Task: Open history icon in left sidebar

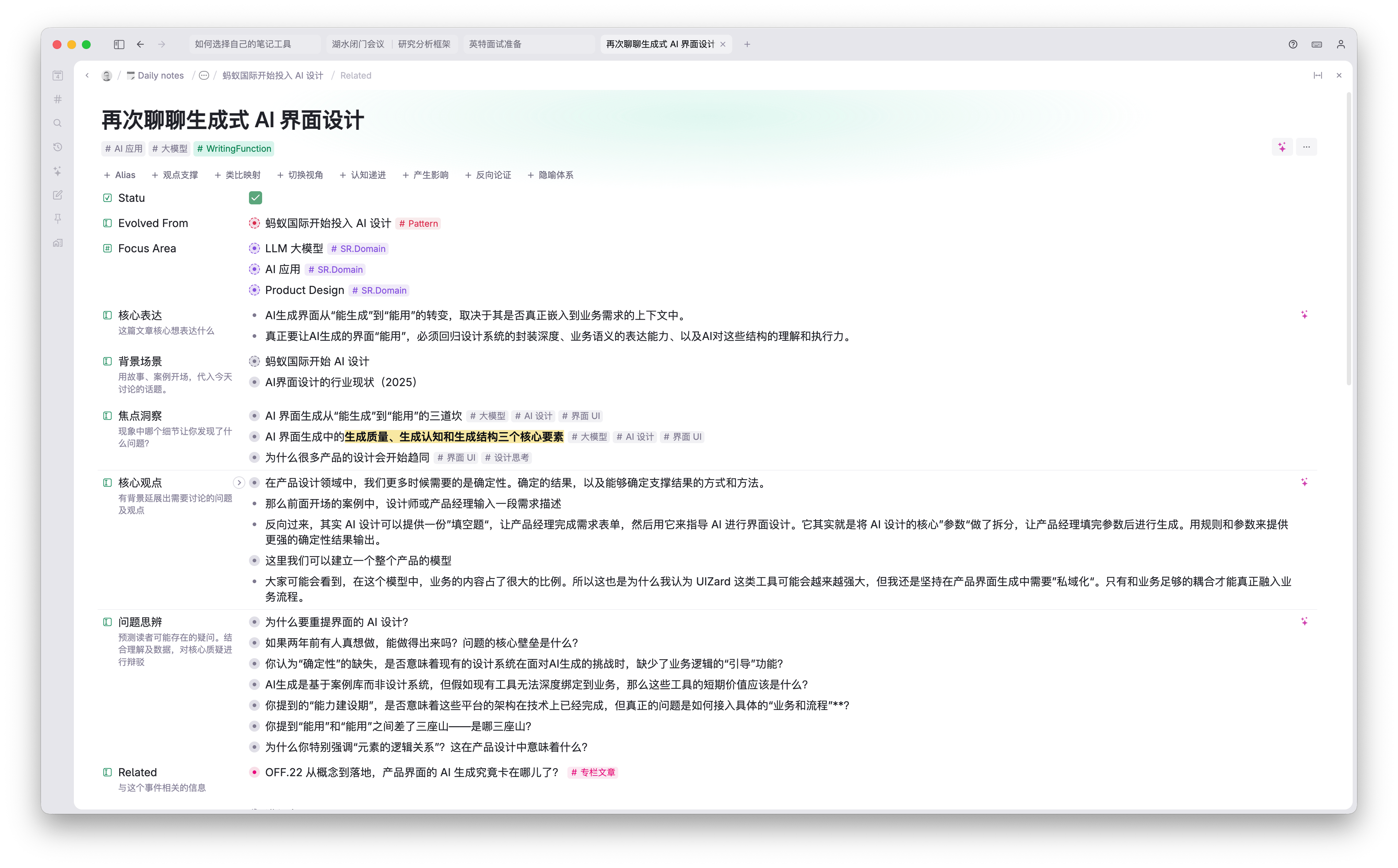Action: (x=57, y=148)
